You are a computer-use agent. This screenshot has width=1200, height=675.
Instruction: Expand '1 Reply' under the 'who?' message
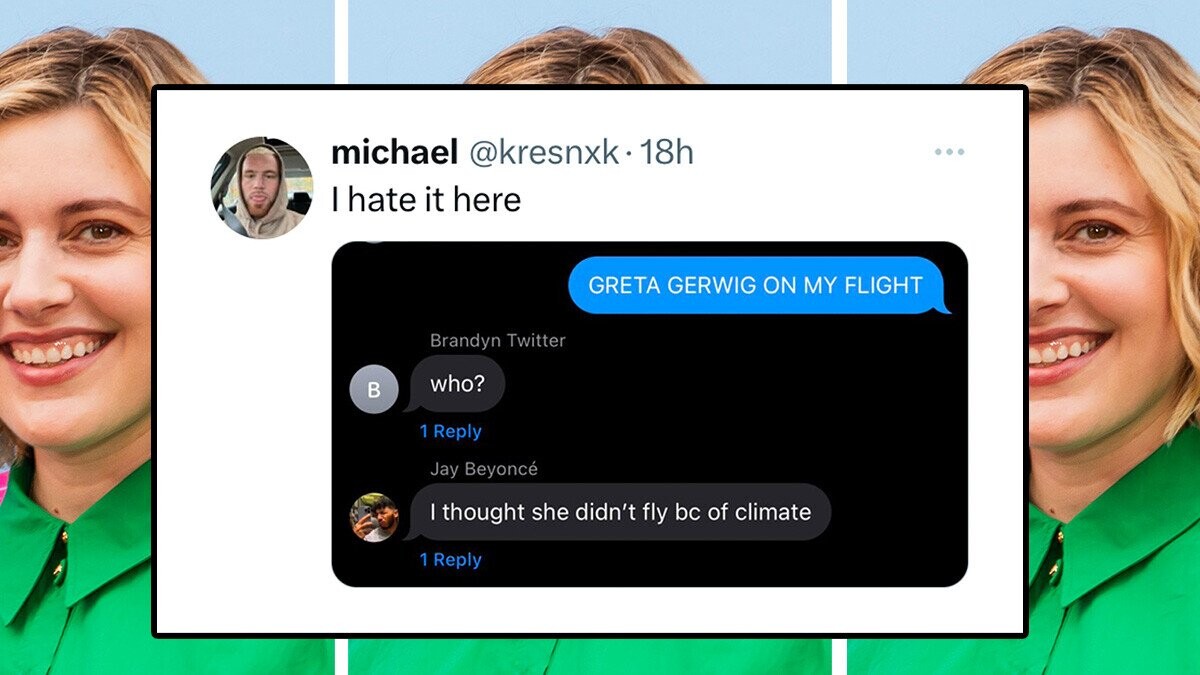pyautogui.click(x=450, y=432)
